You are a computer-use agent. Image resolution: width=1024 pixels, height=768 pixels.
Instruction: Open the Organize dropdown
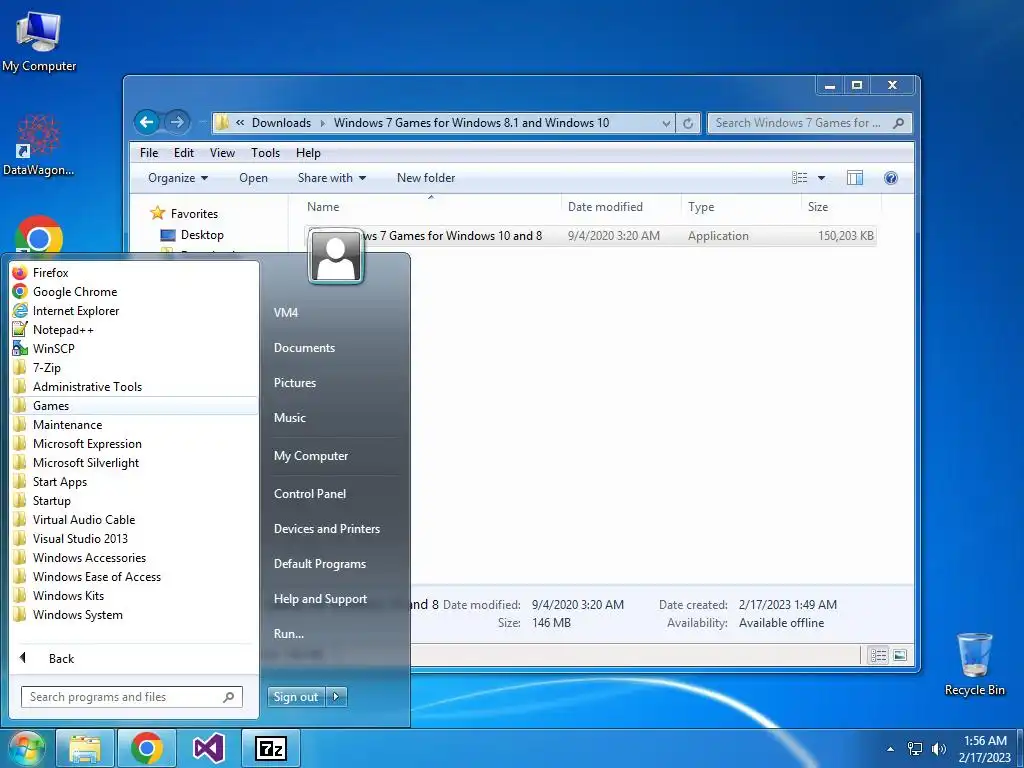pos(178,178)
